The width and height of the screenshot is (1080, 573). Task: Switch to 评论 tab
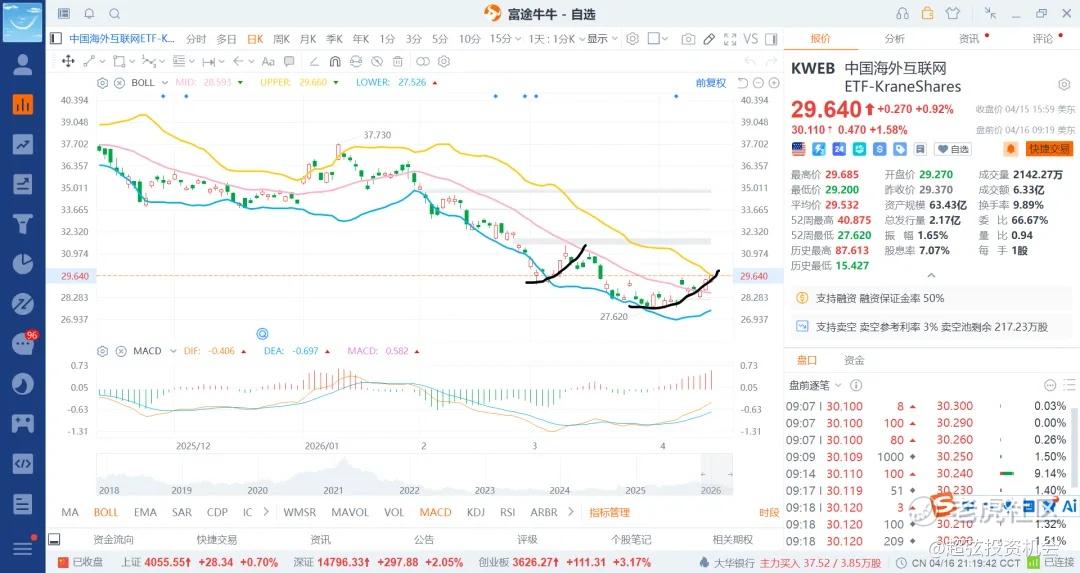[x=1043, y=39]
